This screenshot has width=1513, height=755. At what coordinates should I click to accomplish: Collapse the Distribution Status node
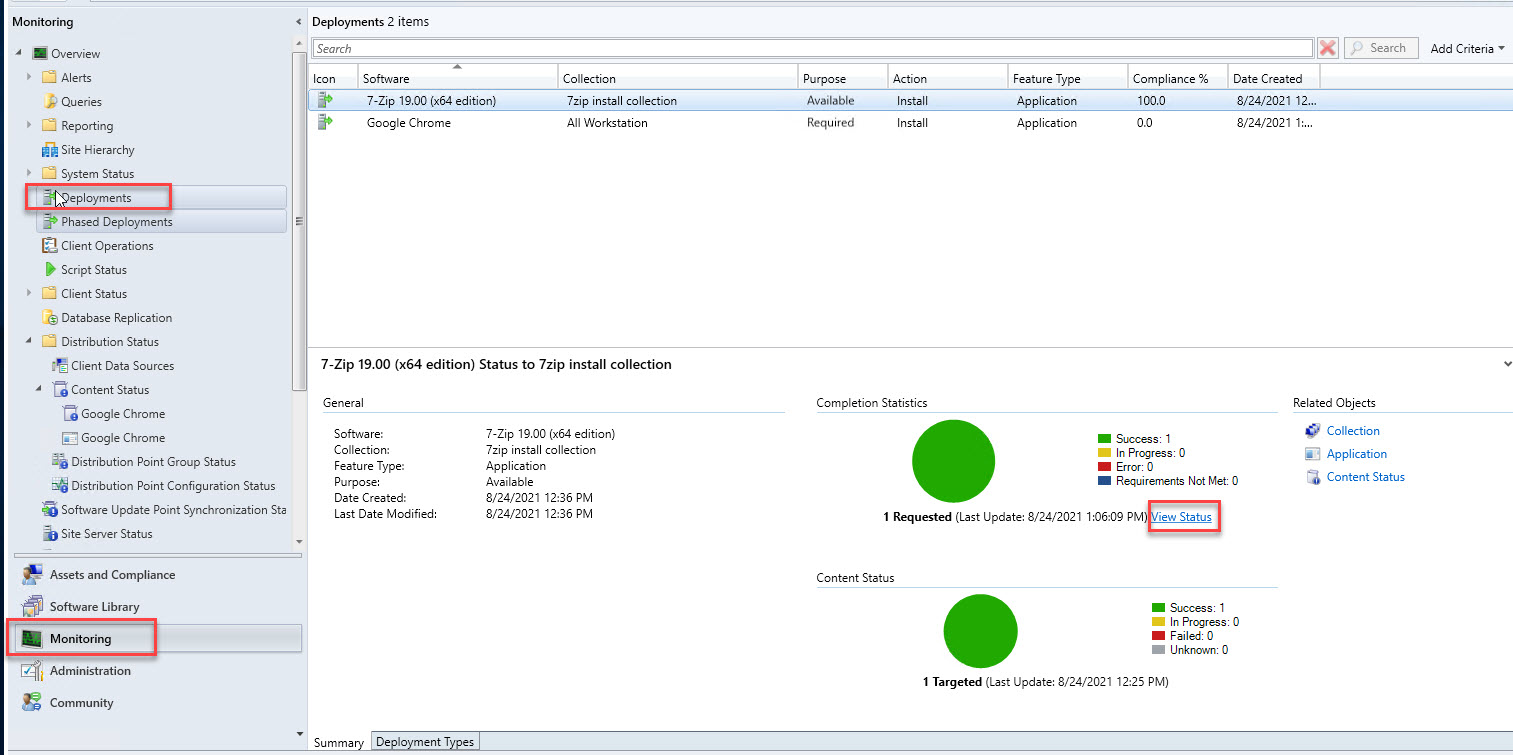(29, 342)
